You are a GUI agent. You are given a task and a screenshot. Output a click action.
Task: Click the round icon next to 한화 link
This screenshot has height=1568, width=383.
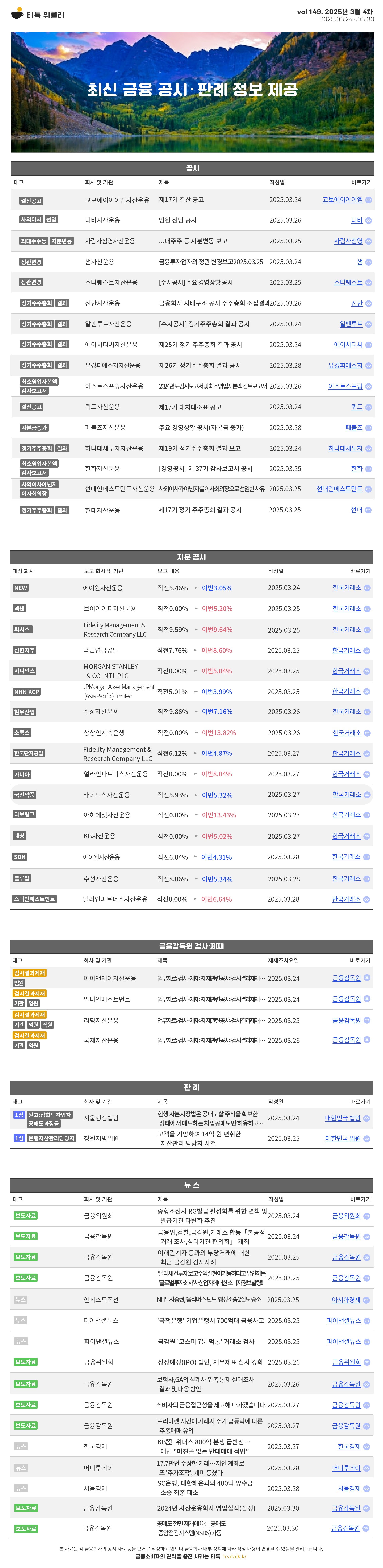(368, 469)
